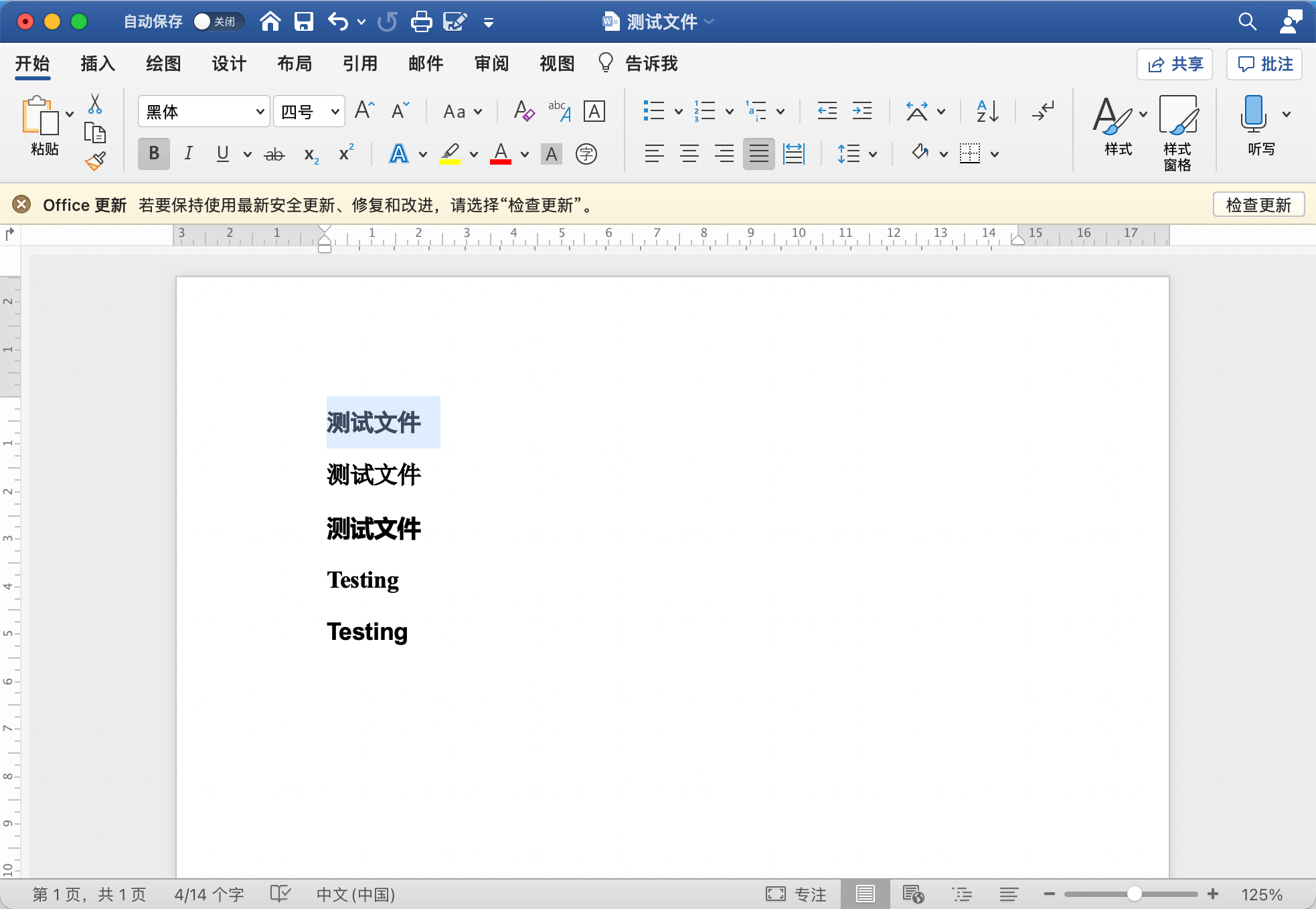Turn on the AutoSave switch
The width and height of the screenshot is (1316, 909).
coord(218,21)
